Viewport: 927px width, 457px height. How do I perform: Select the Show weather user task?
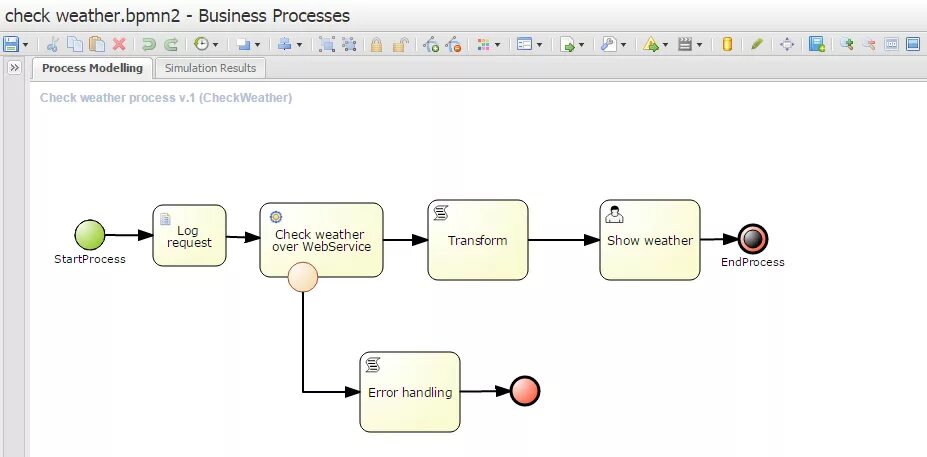(650, 240)
